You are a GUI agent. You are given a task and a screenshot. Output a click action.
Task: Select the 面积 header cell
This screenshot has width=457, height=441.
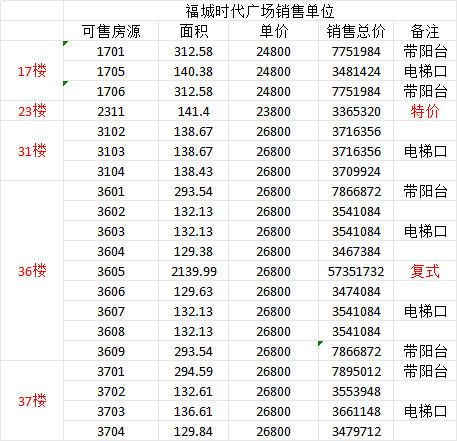[193, 31]
